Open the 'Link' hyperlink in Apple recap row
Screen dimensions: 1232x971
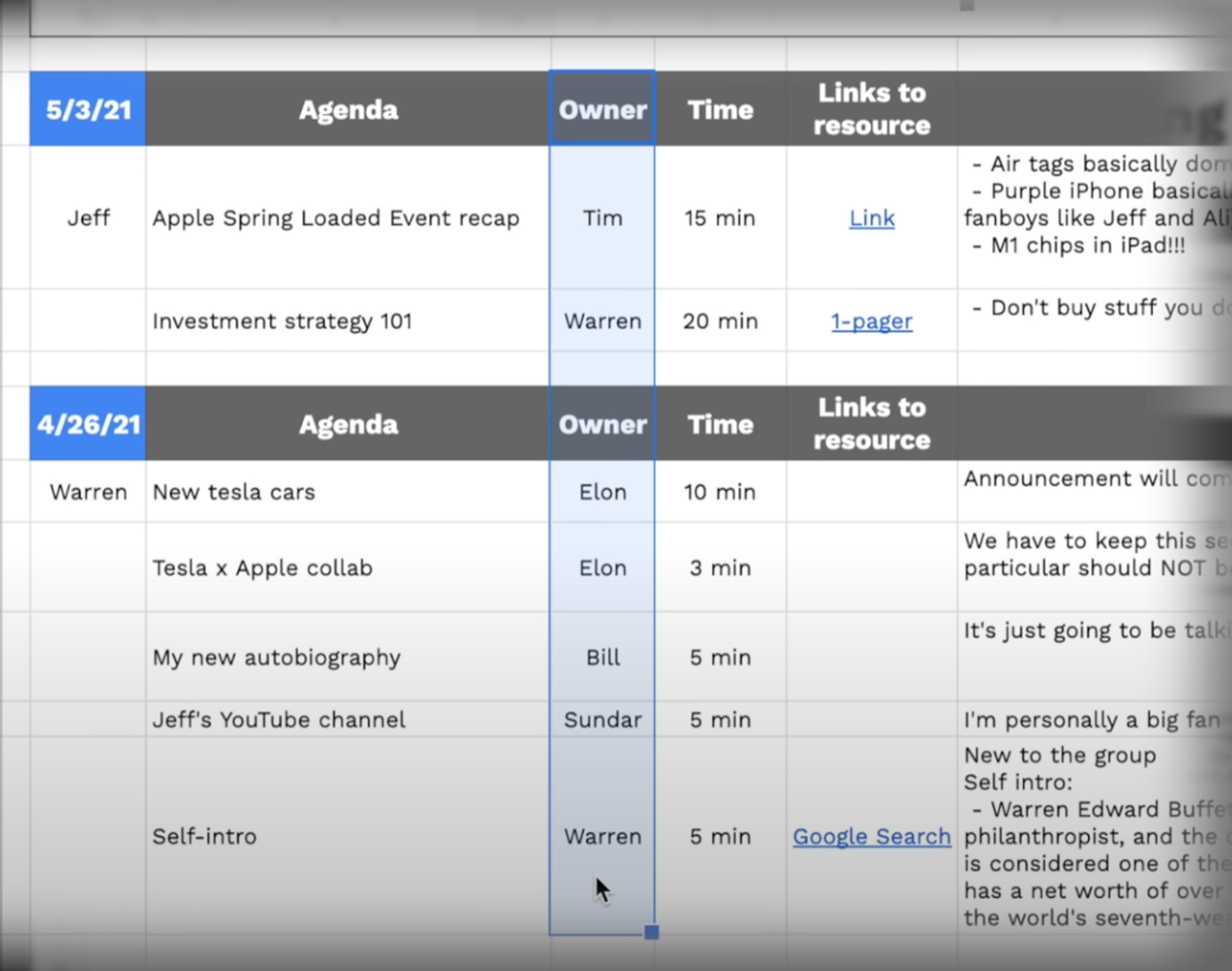coord(872,218)
